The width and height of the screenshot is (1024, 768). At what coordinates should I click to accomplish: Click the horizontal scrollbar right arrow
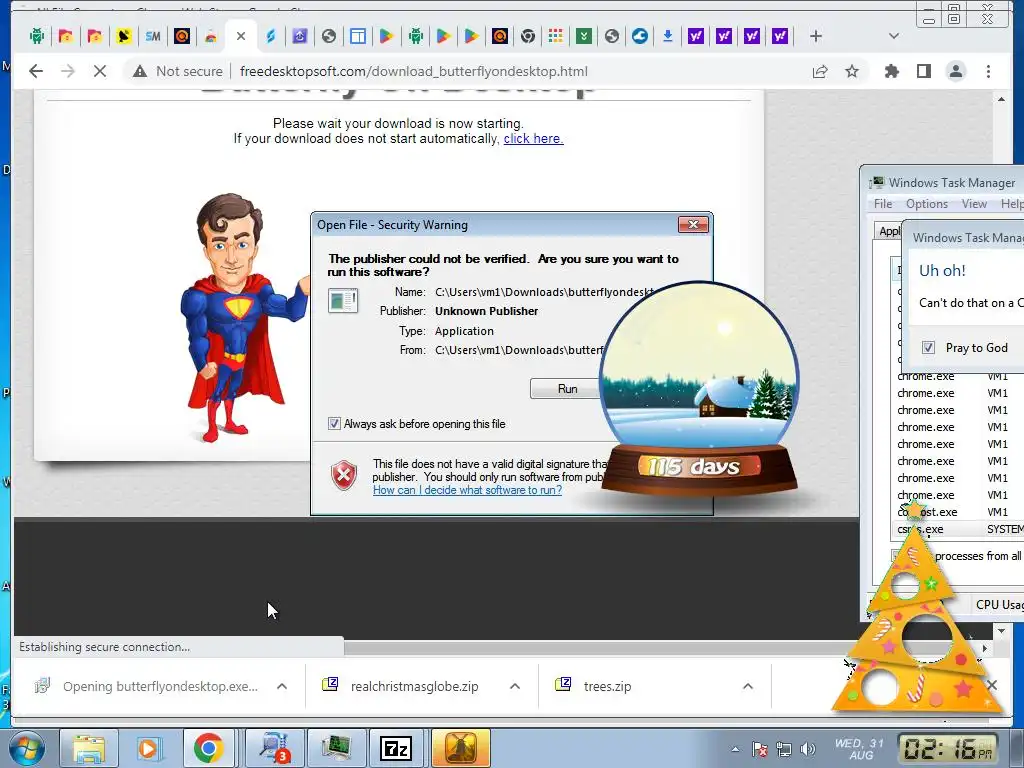[x=985, y=648]
